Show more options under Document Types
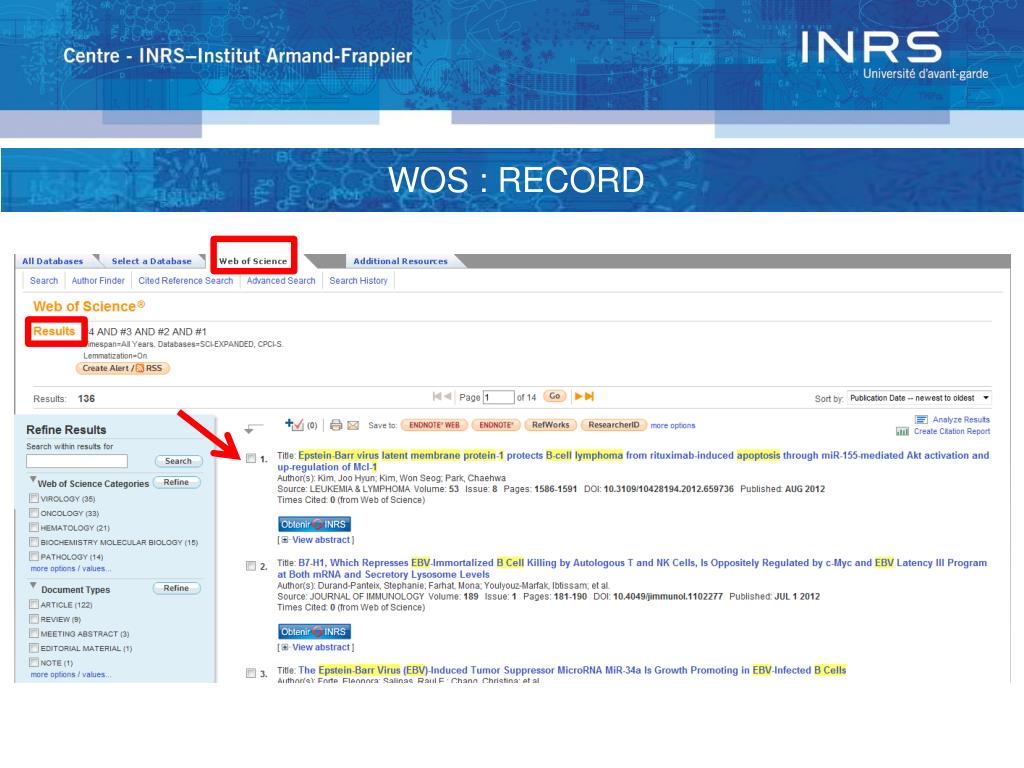1024x768 pixels. pos(71,675)
